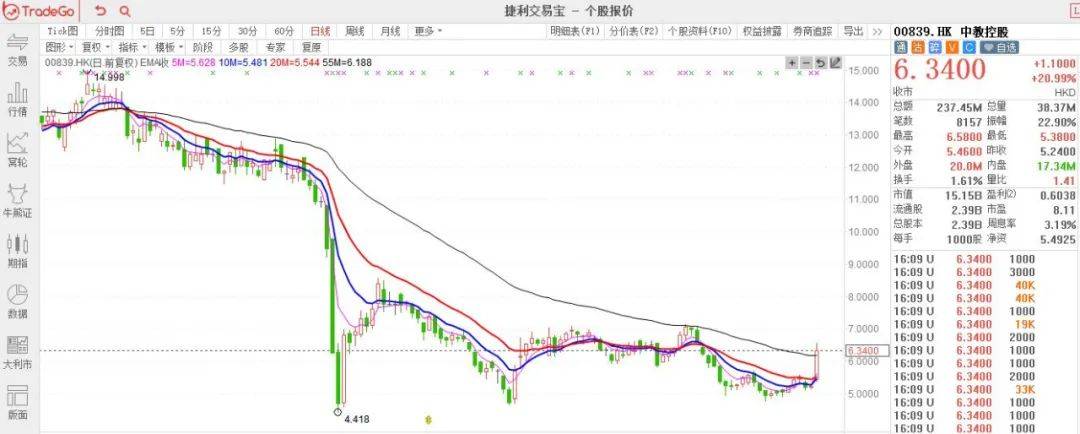1080x434 pixels.
Task: Click the 多股 multi-stock button
Action: tap(238, 47)
